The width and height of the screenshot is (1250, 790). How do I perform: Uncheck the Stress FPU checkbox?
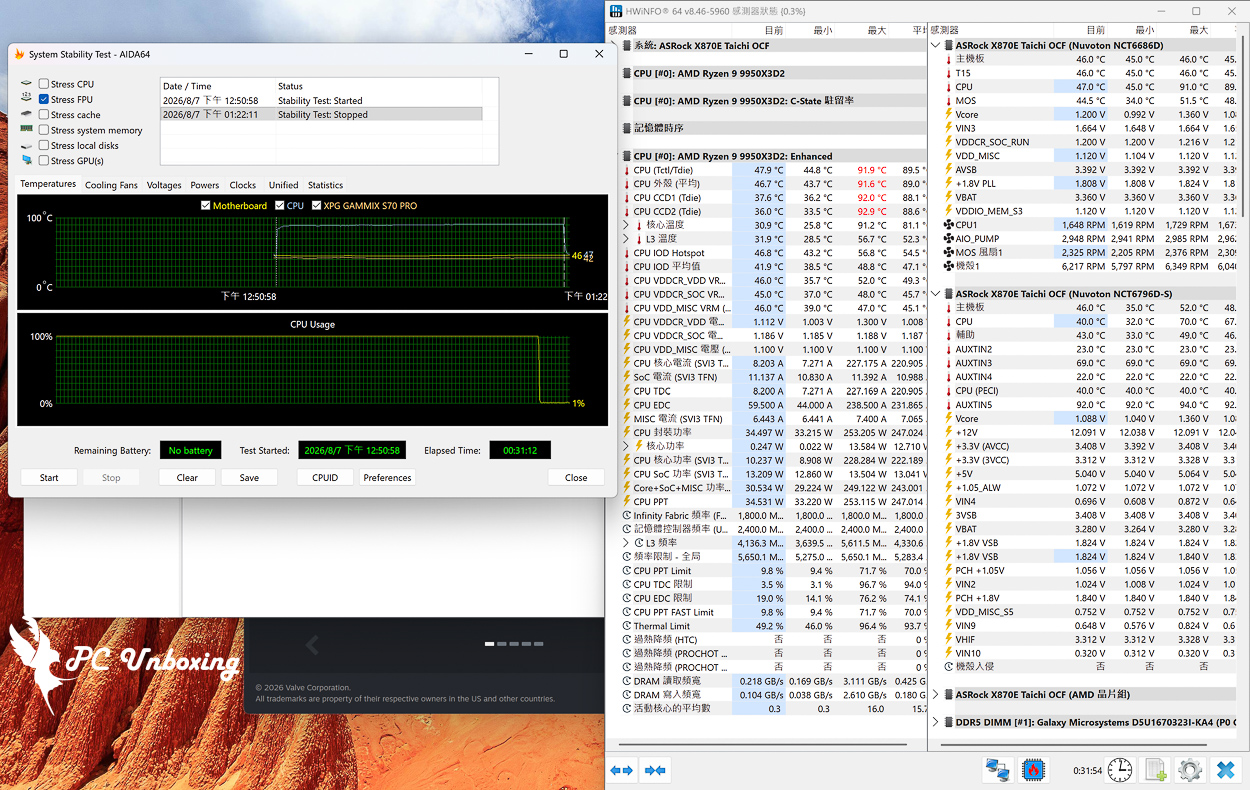44,99
